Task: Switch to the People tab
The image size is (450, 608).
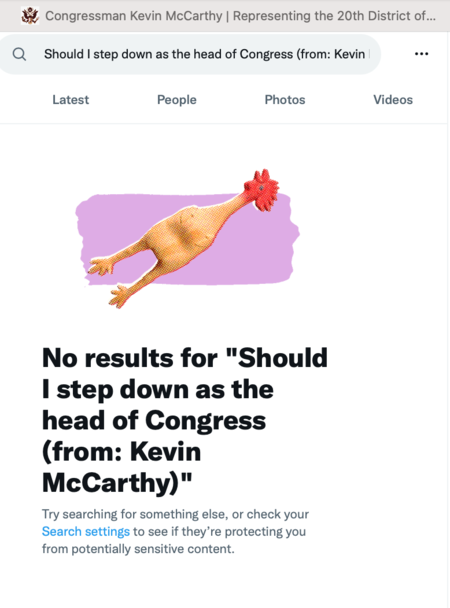Action: (177, 100)
